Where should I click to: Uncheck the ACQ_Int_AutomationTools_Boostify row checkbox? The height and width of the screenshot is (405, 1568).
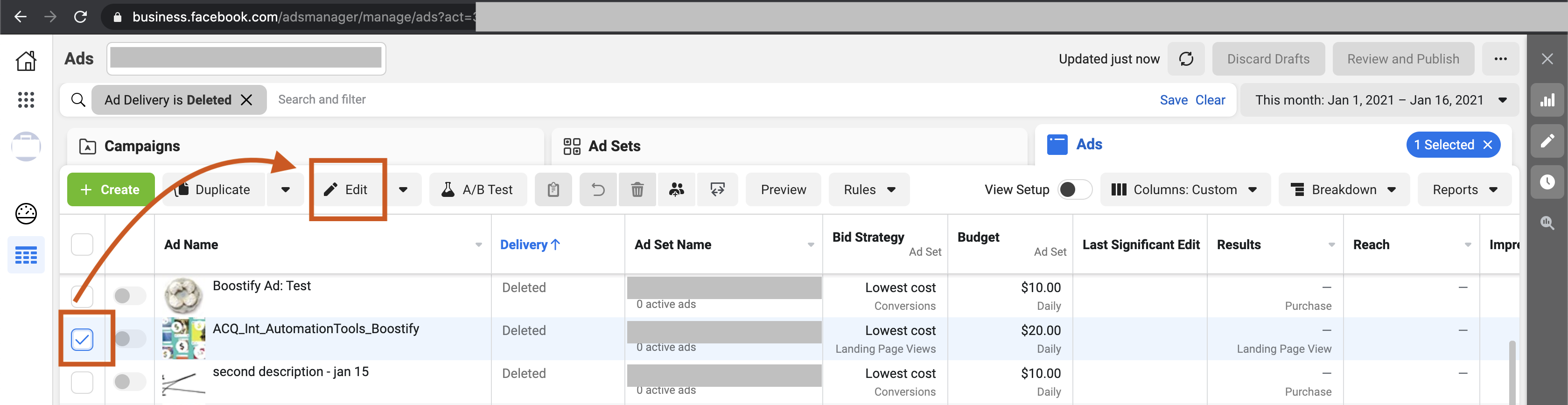click(x=82, y=339)
